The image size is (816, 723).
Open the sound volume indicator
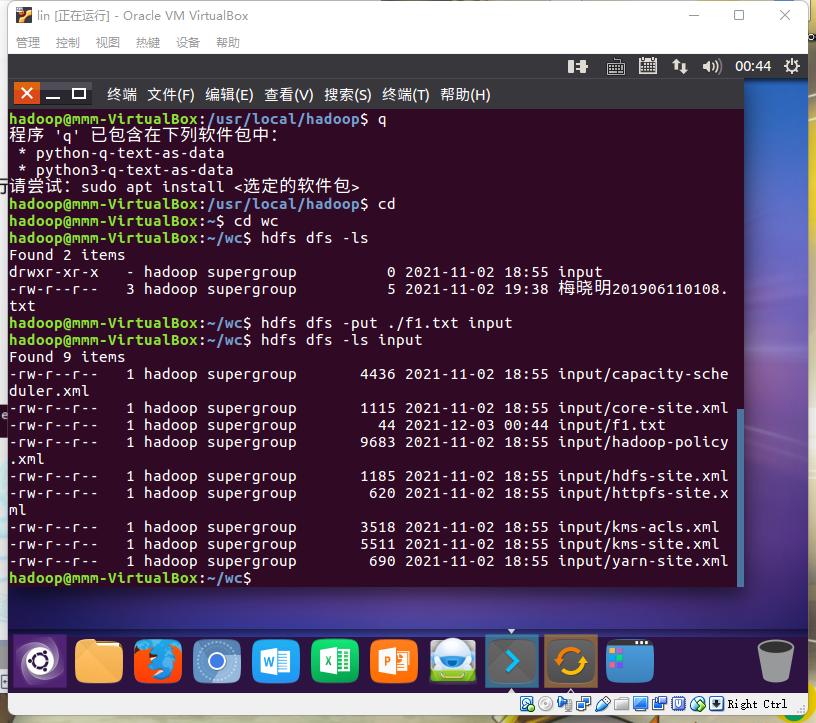point(712,67)
